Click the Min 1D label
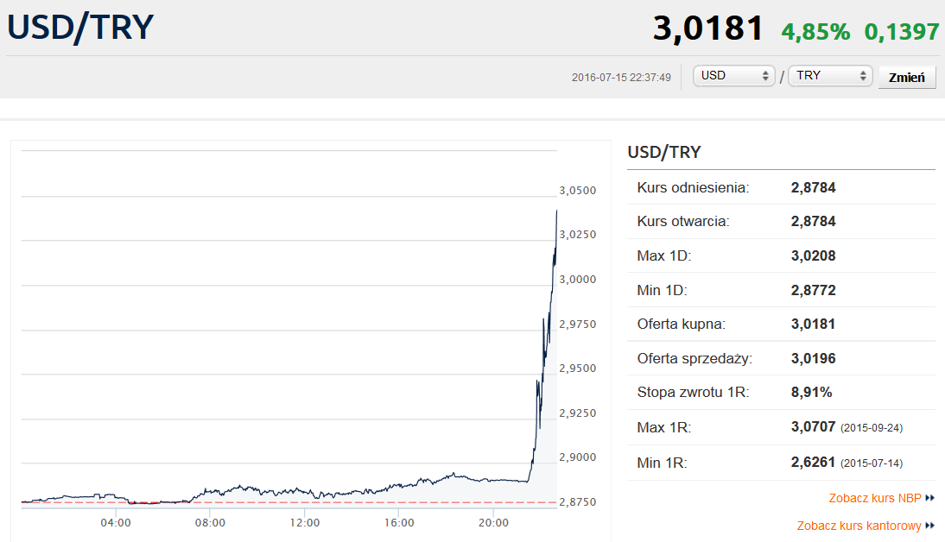Image resolution: width=945 pixels, height=542 pixels. [662, 290]
